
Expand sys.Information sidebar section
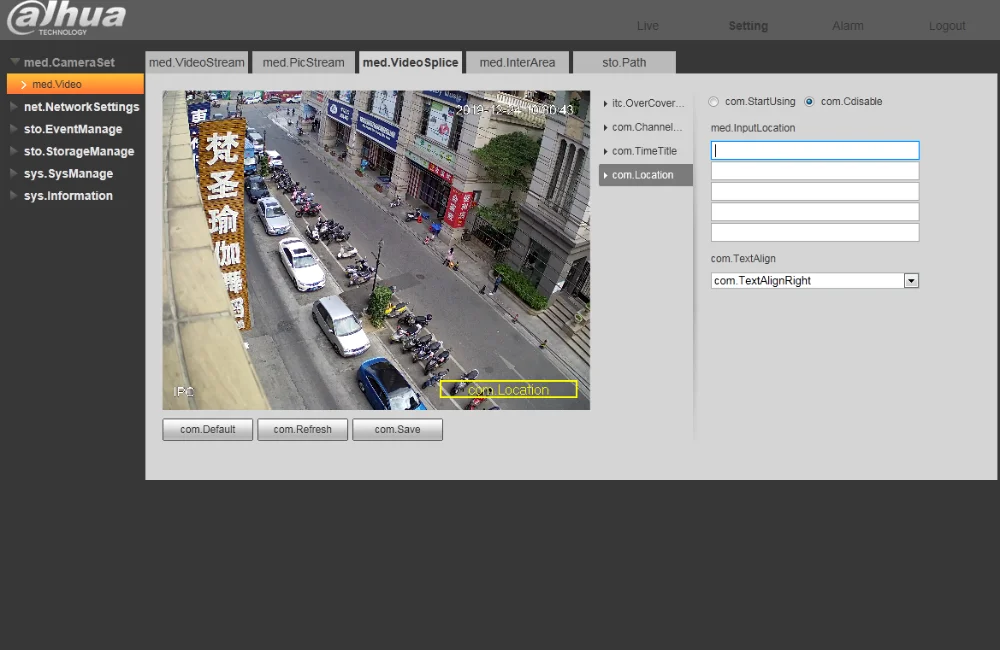[x=68, y=196]
